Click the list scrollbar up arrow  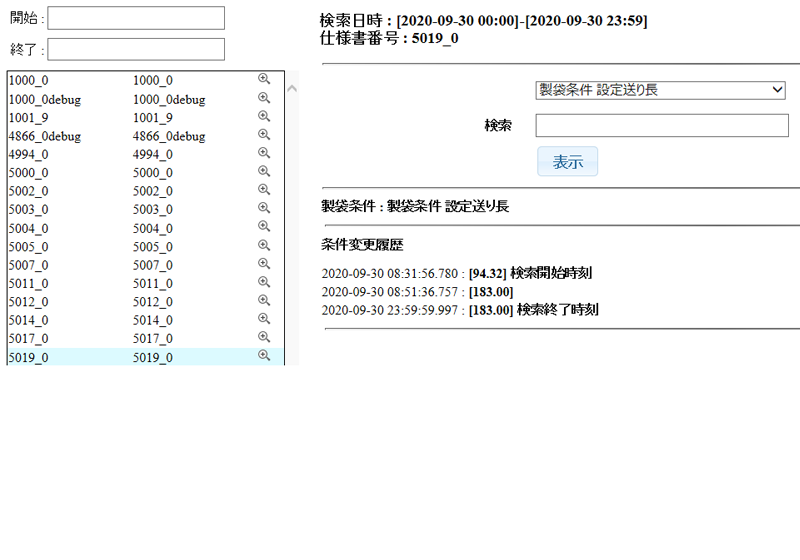tap(292, 89)
